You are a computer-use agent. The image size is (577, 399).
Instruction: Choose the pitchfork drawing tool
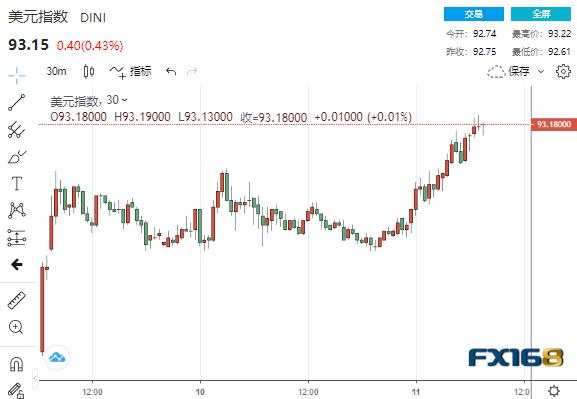pyautogui.click(x=17, y=130)
